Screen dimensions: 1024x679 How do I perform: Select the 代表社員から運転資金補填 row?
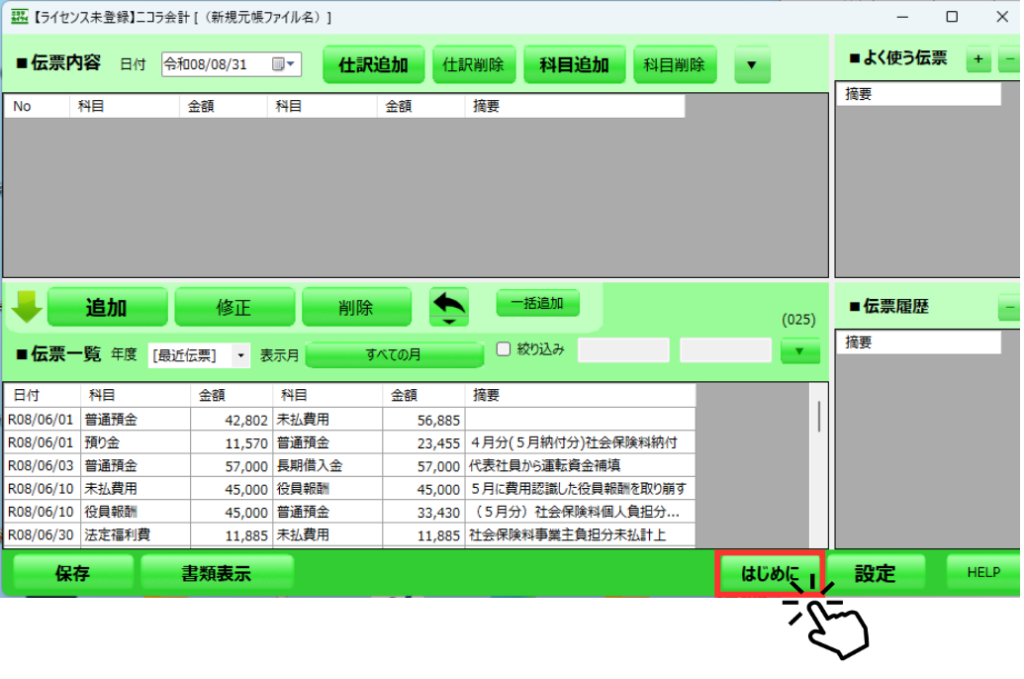pyautogui.click(x=350, y=466)
